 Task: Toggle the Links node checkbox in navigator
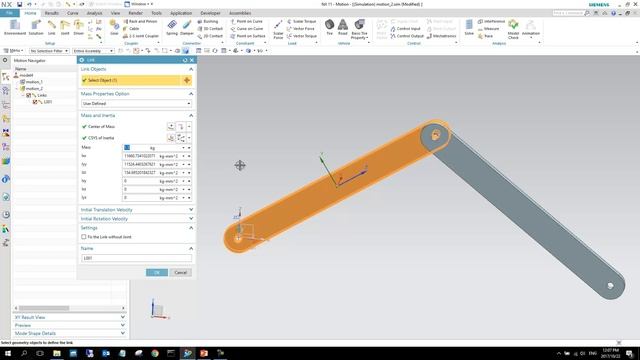click(x=29, y=95)
